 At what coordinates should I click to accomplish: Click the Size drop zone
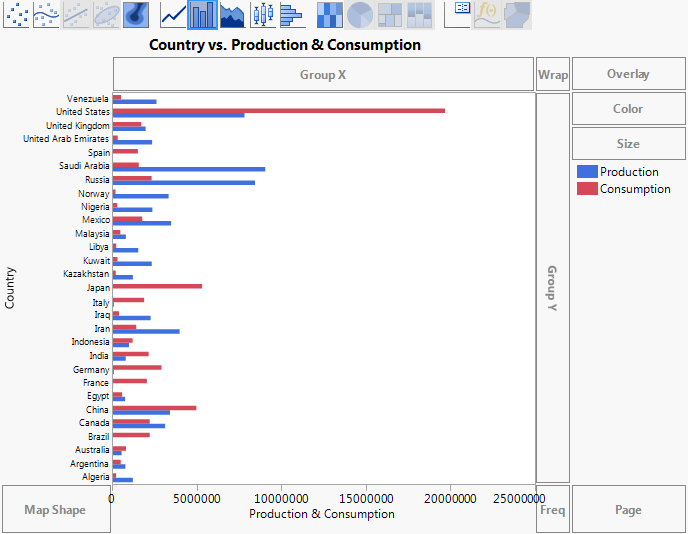[628, 144]
